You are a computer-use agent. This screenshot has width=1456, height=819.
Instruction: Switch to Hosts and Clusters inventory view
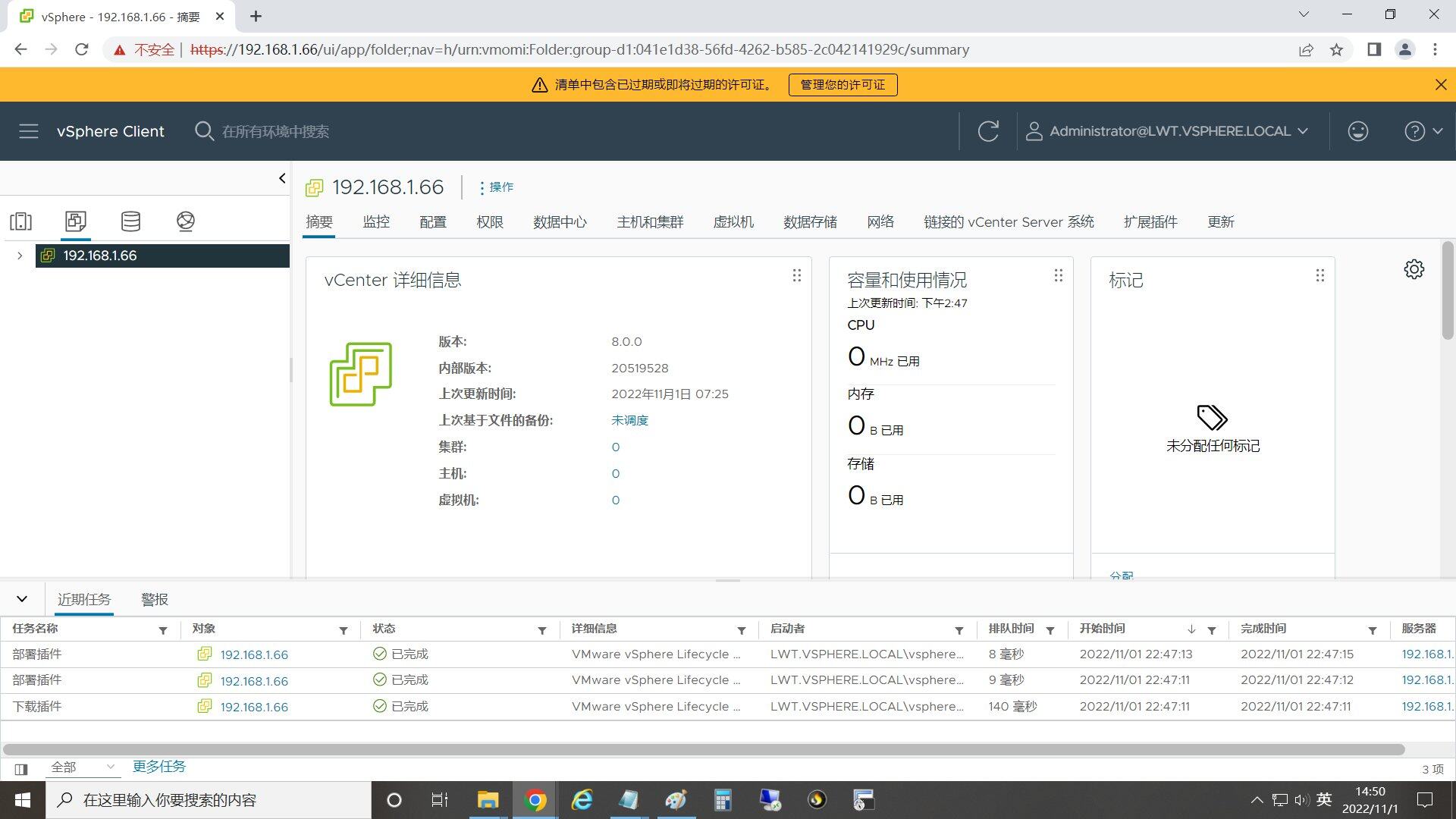pos(20,221)
